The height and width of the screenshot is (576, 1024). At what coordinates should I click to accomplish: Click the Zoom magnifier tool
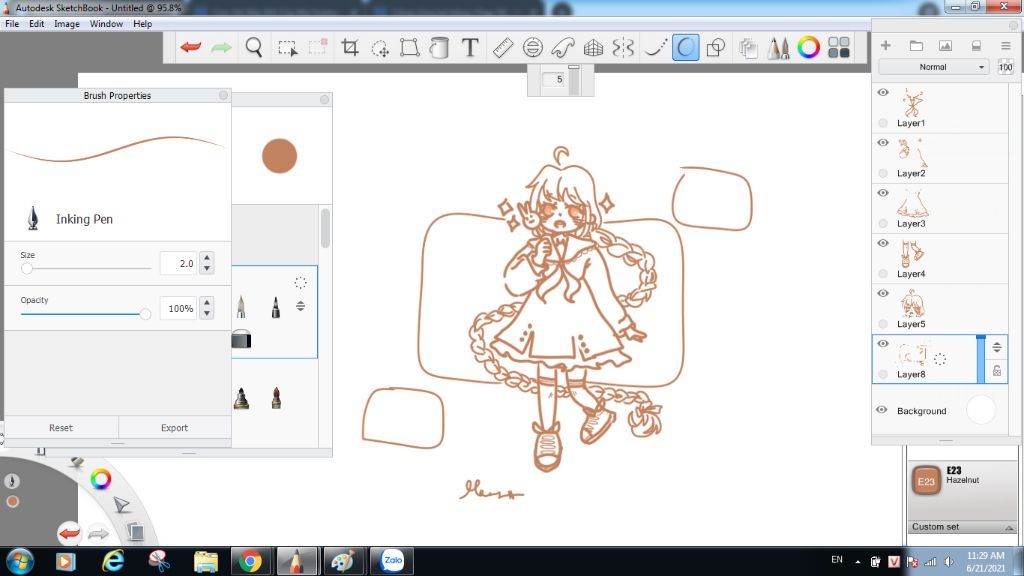pyautogui.click(x=254, y=47)
